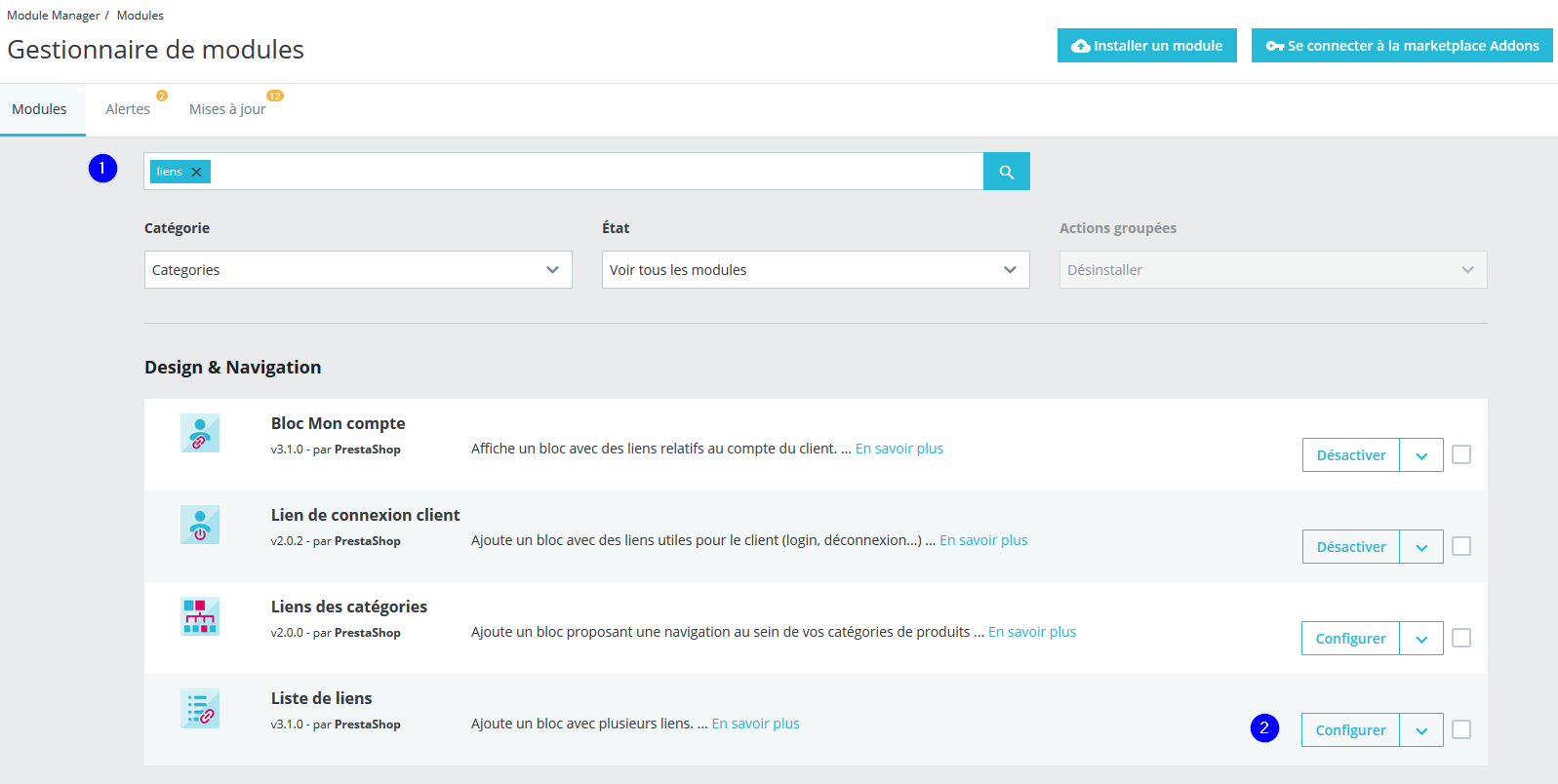The image size is (1558, 784).
Task: Open the Désinstaller bulk actions dropdown
Action: [x=1273, y=270]
